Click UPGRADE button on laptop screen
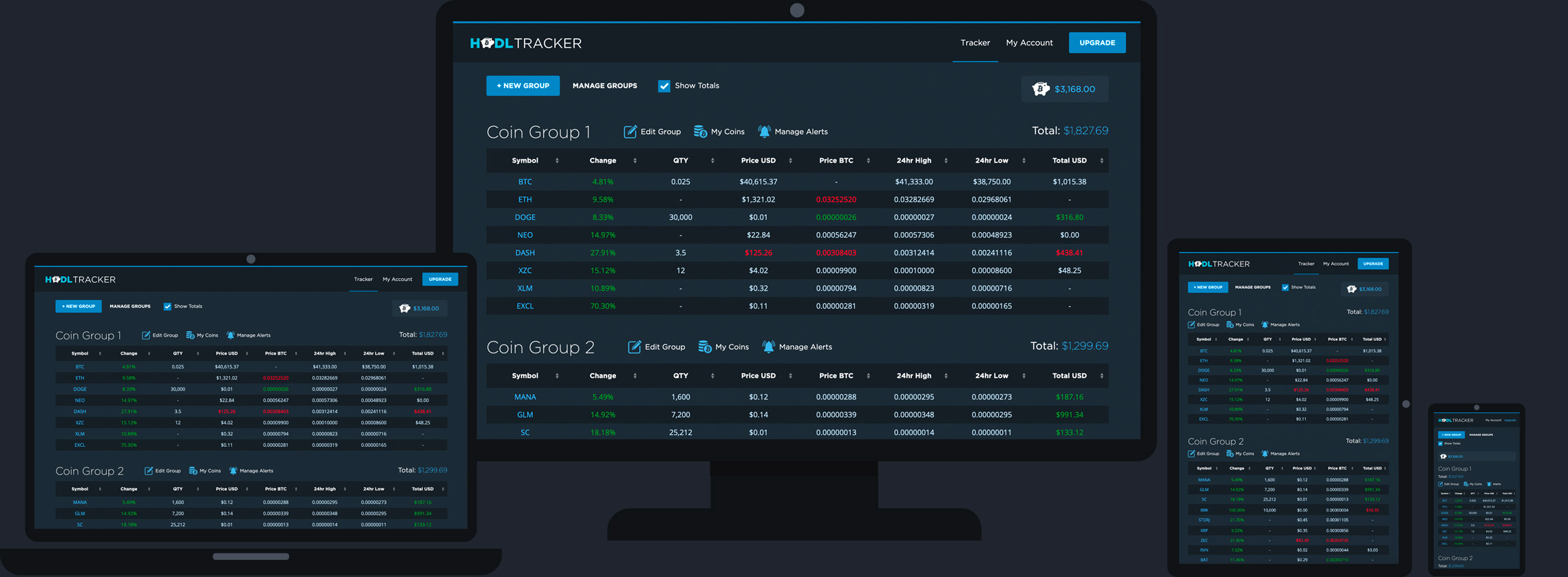The width and height of the screenshot is (1568, 577). click(440, 280)
